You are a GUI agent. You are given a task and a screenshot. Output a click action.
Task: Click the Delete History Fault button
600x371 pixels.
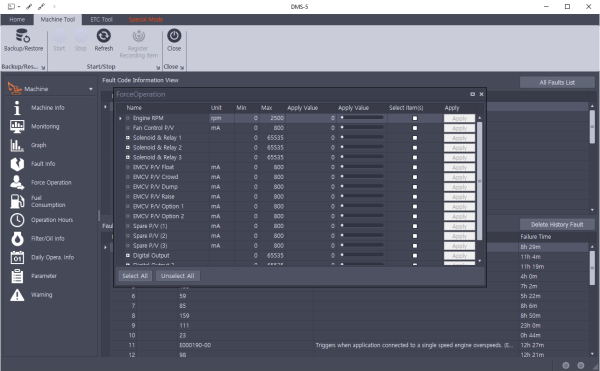(x=557, y=225)
